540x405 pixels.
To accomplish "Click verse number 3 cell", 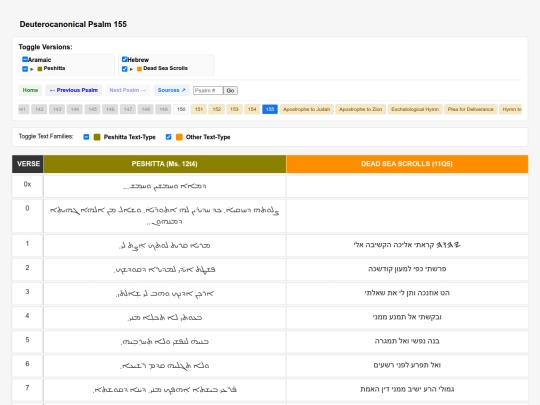I will tap(28, 294).
